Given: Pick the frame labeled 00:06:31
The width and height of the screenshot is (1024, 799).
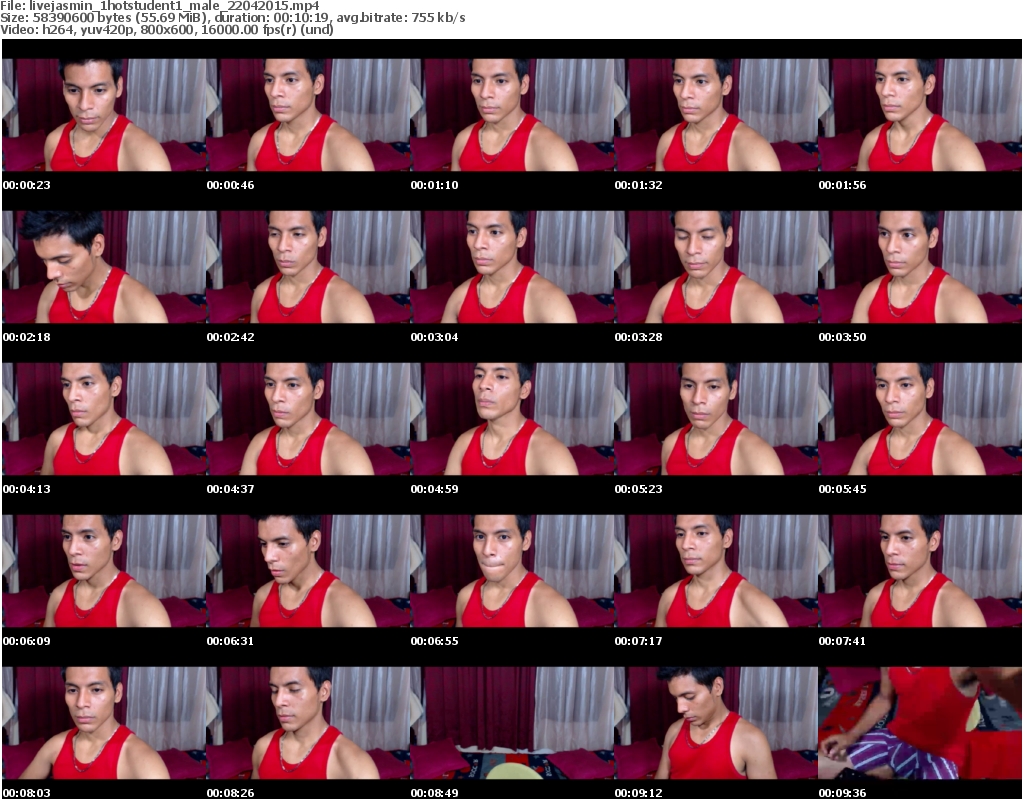Looking at the screenshot, I should click(x=308, y=571).
